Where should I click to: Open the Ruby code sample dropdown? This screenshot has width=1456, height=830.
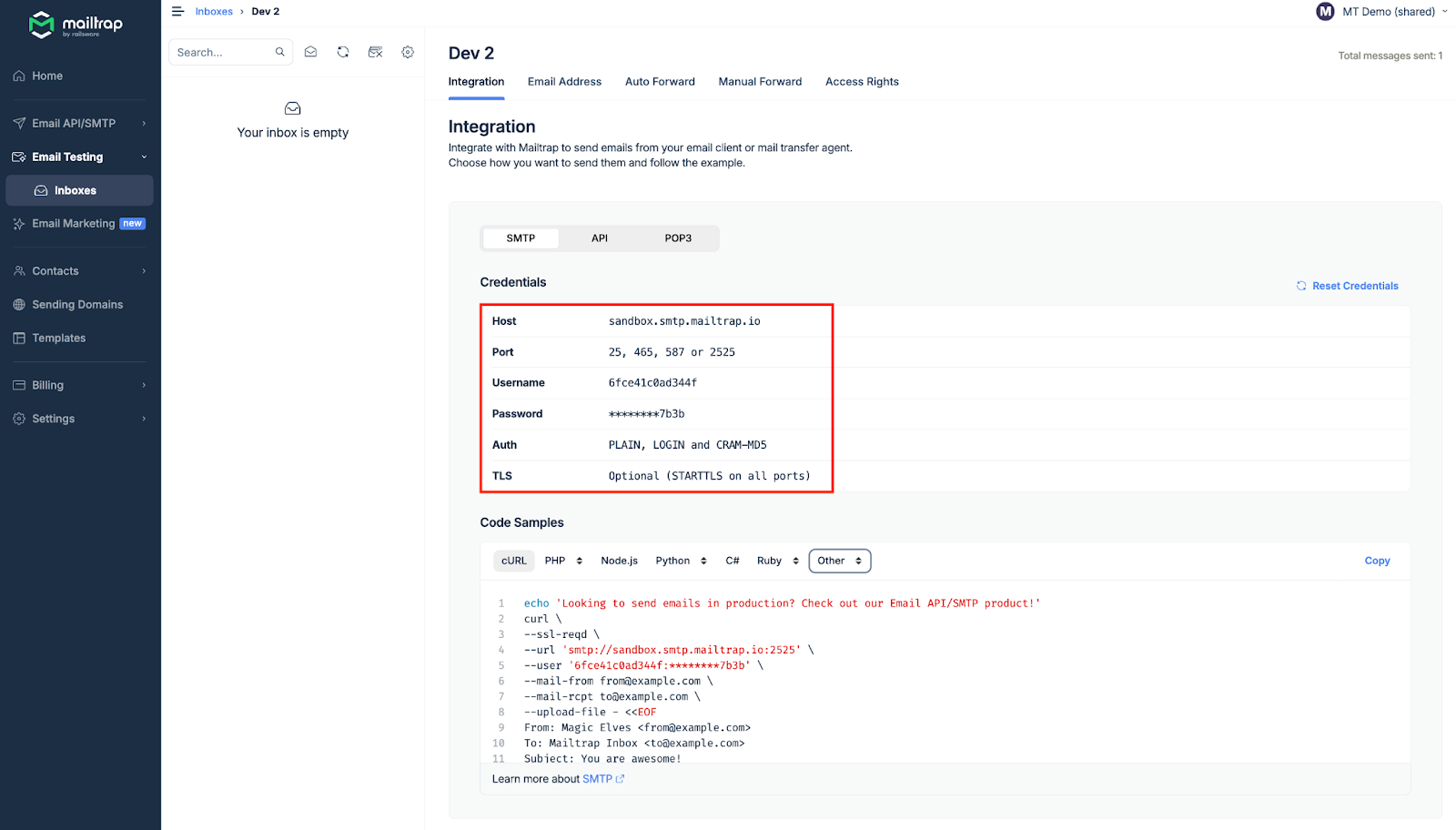pos(778,561)
